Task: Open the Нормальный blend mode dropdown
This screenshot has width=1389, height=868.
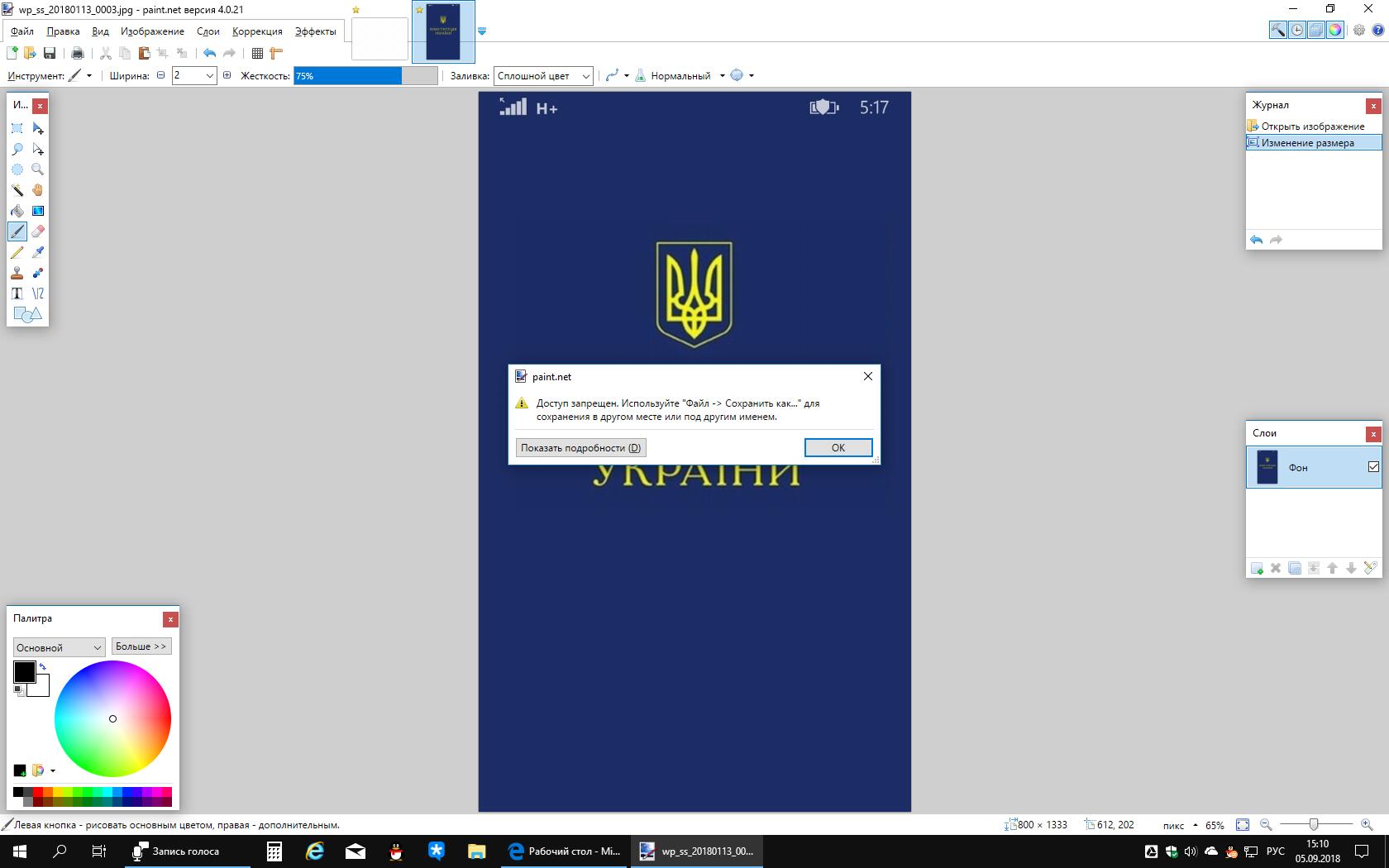Action: (688, 75)
